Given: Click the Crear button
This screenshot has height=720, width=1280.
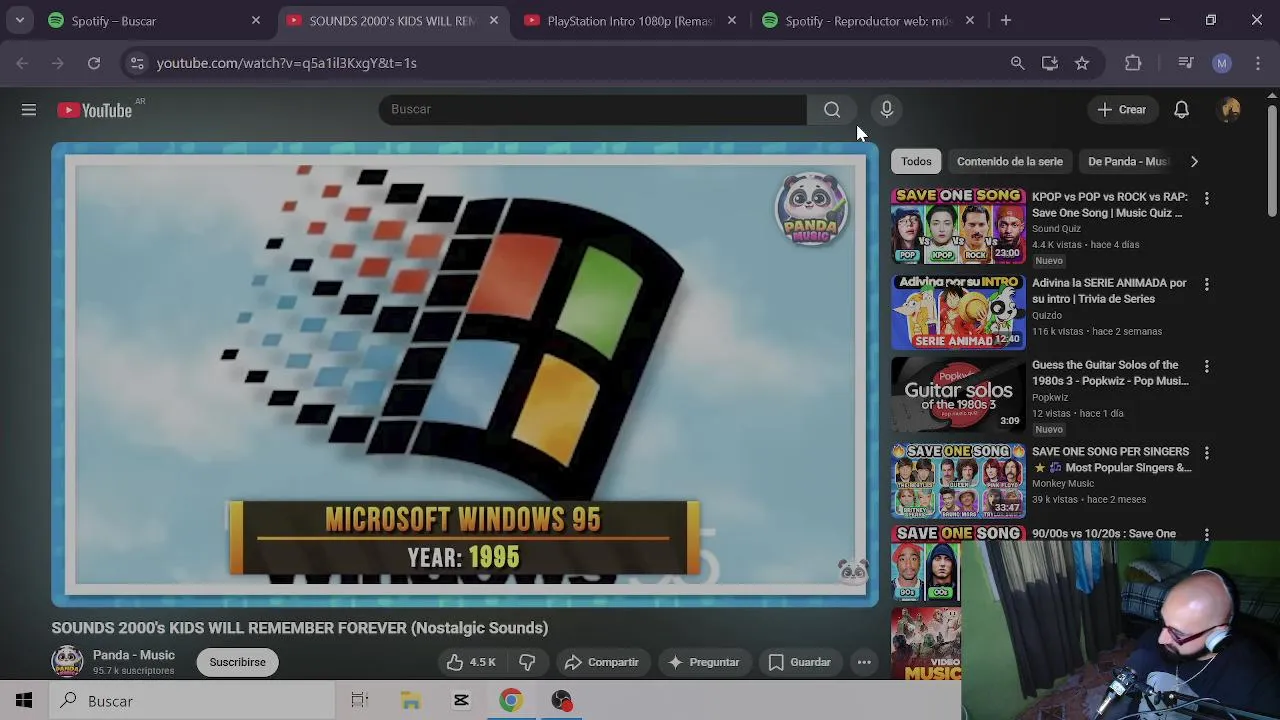Looking at the screenshot, I should [x=1122, y=110].
